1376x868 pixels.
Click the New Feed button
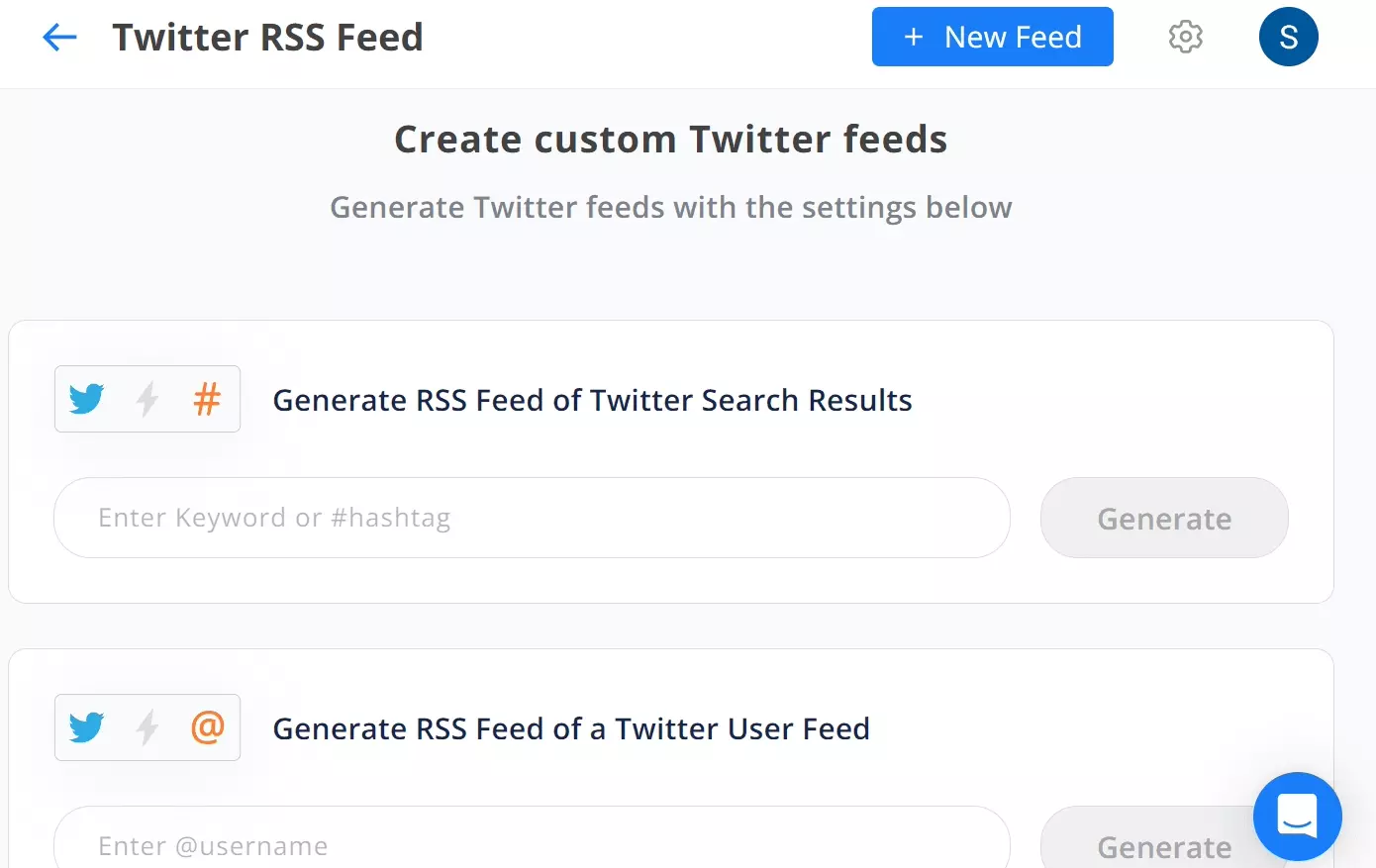point(992,37)
